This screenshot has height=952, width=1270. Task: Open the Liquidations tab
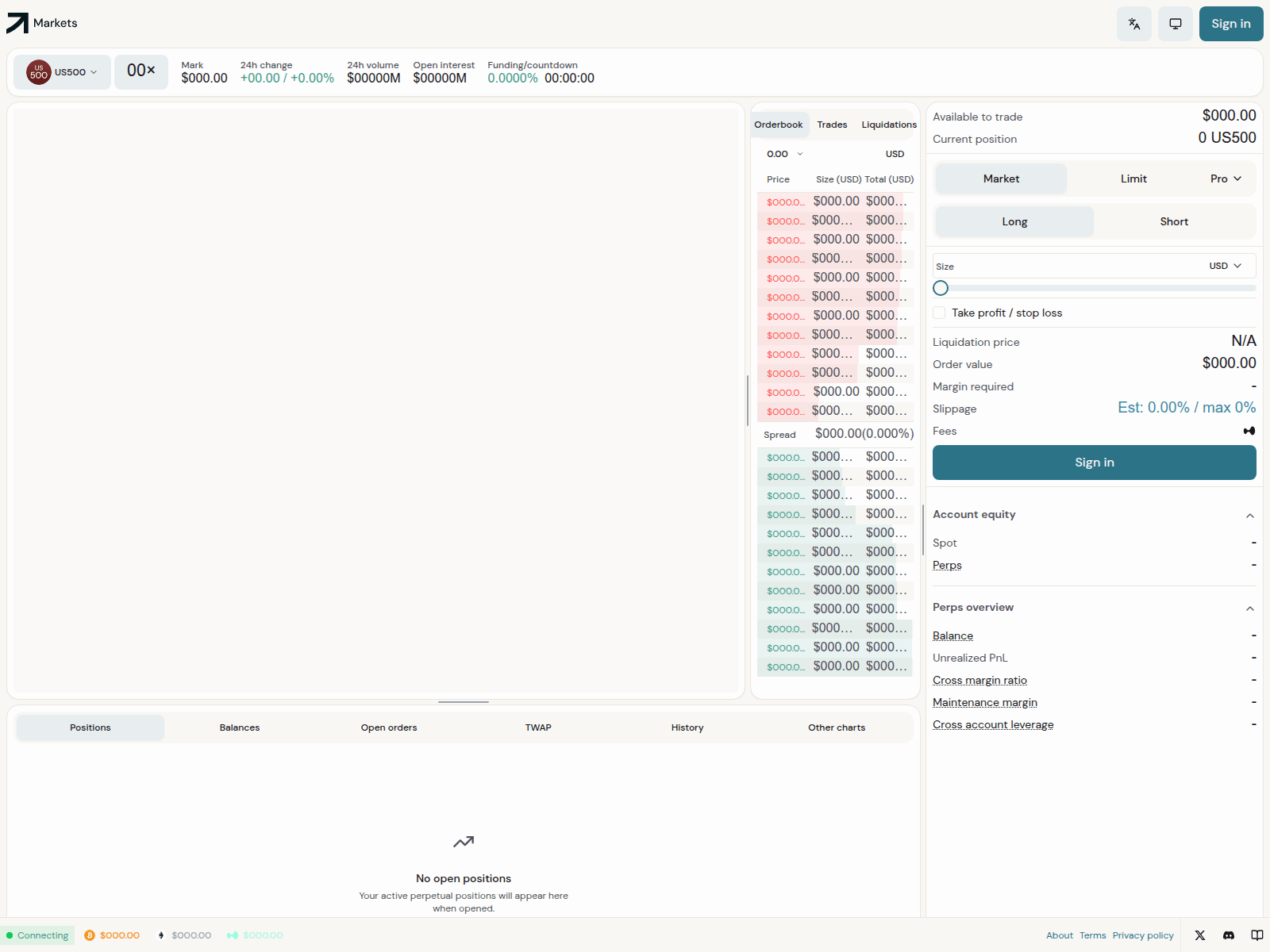tap(888, 125)
